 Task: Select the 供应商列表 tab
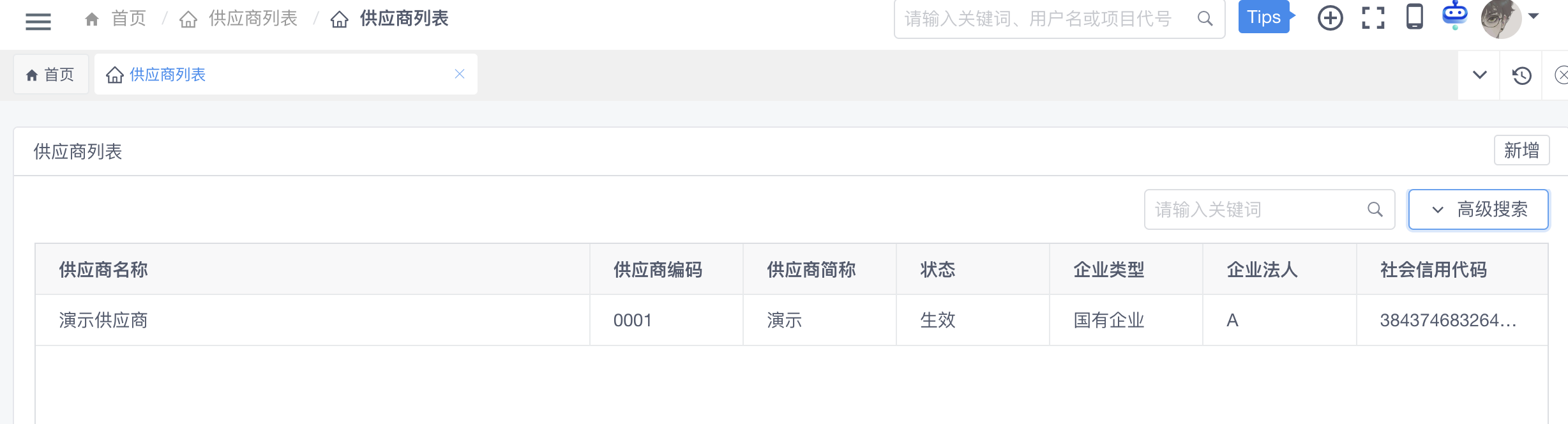pos(167,75)
